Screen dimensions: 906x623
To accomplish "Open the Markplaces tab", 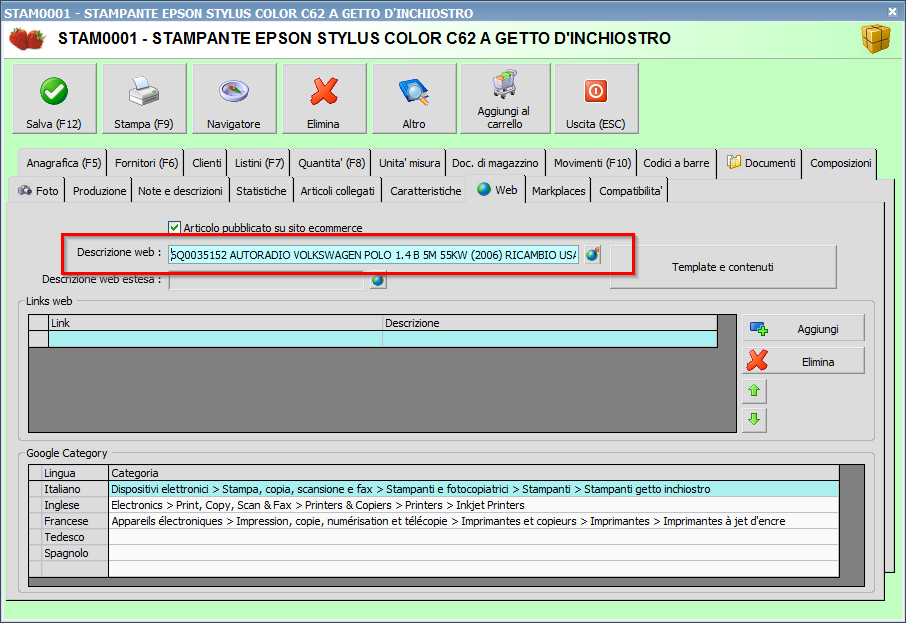I will click(x=558, y=191).
